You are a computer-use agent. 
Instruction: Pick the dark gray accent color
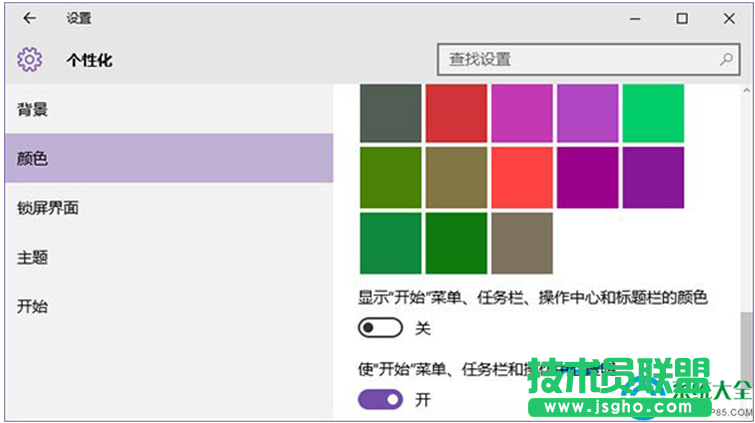pyautogui.click(x=390, y=112)
